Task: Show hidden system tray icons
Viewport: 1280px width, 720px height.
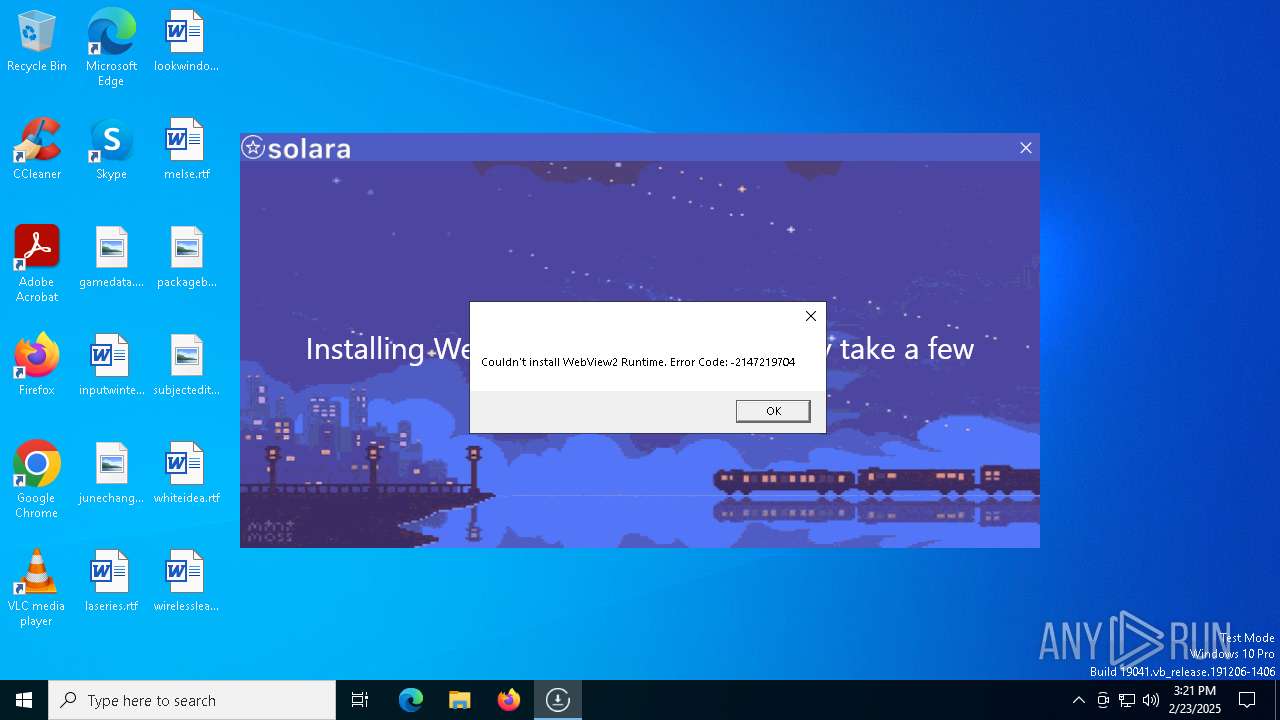Action: 1078,700
